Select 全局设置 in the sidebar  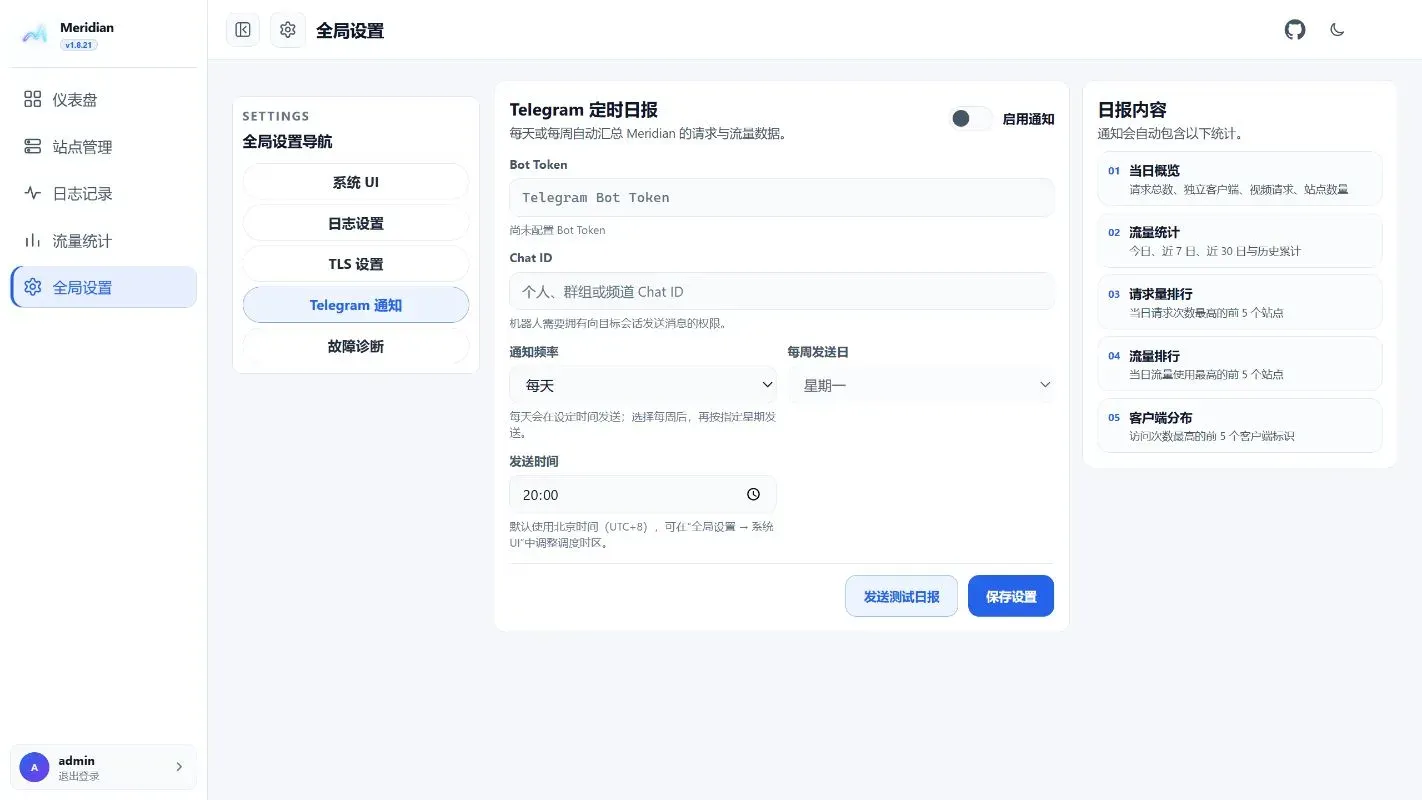click(104, 288)
